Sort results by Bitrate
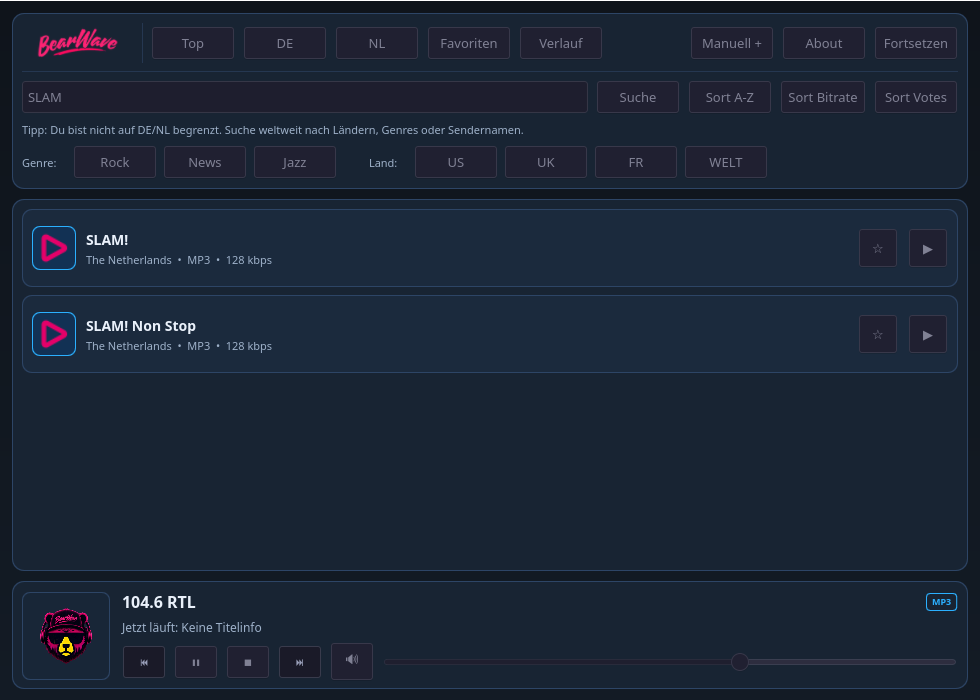 [822, 97]
